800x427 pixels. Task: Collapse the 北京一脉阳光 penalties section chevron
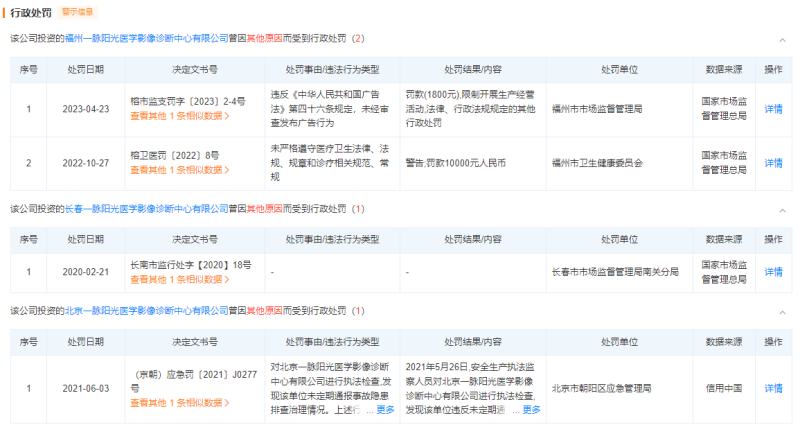[x=782, y=311]
